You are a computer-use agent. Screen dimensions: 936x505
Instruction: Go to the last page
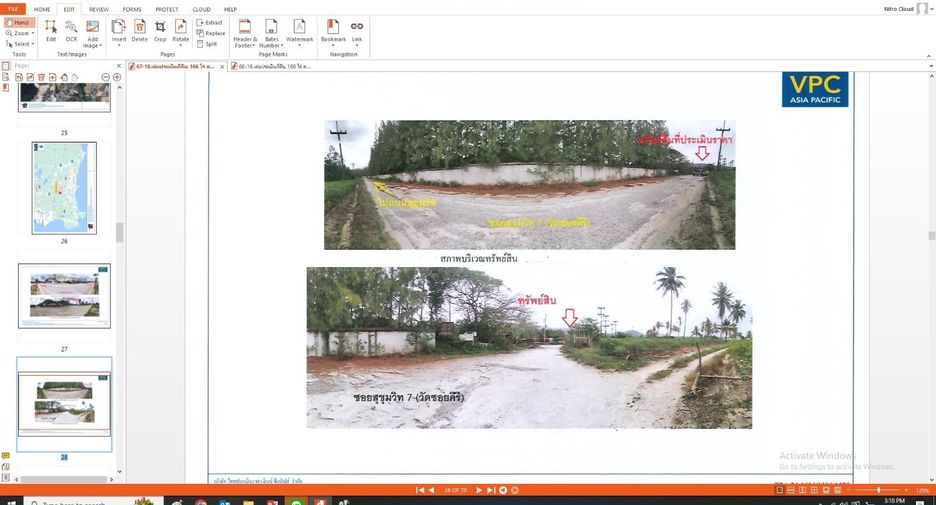(x=491, y=490)
